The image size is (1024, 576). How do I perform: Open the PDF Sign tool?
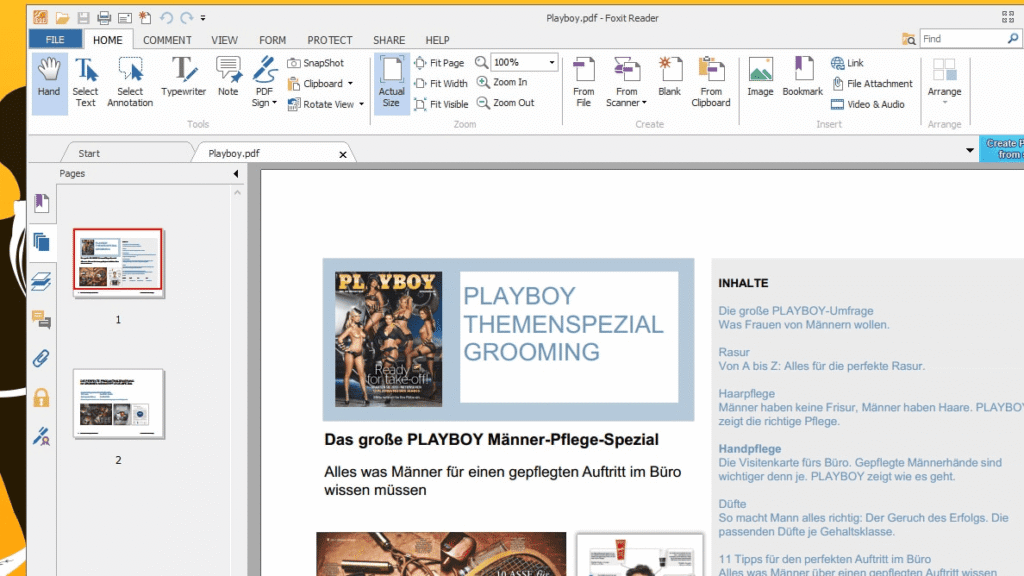[264, 84]
